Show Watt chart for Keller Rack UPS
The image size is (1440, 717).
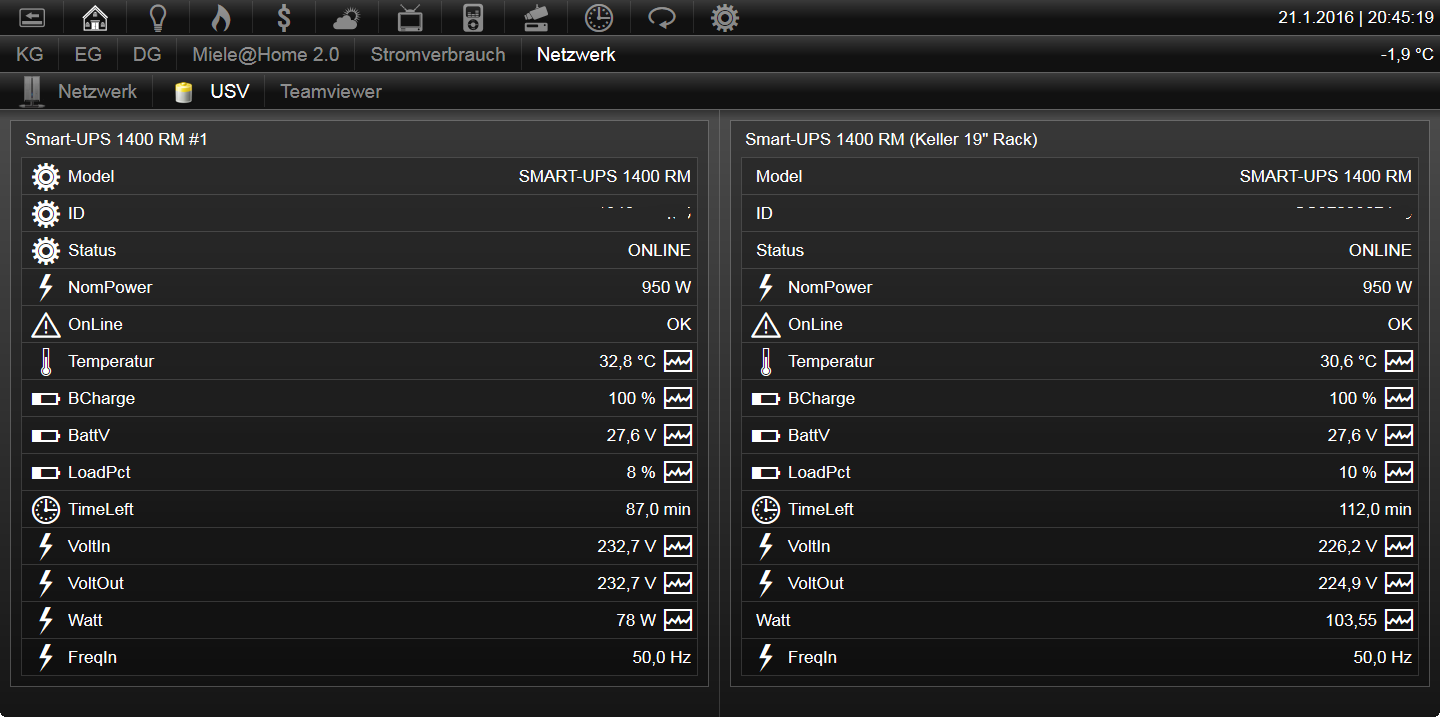(x=1399, y=620)
